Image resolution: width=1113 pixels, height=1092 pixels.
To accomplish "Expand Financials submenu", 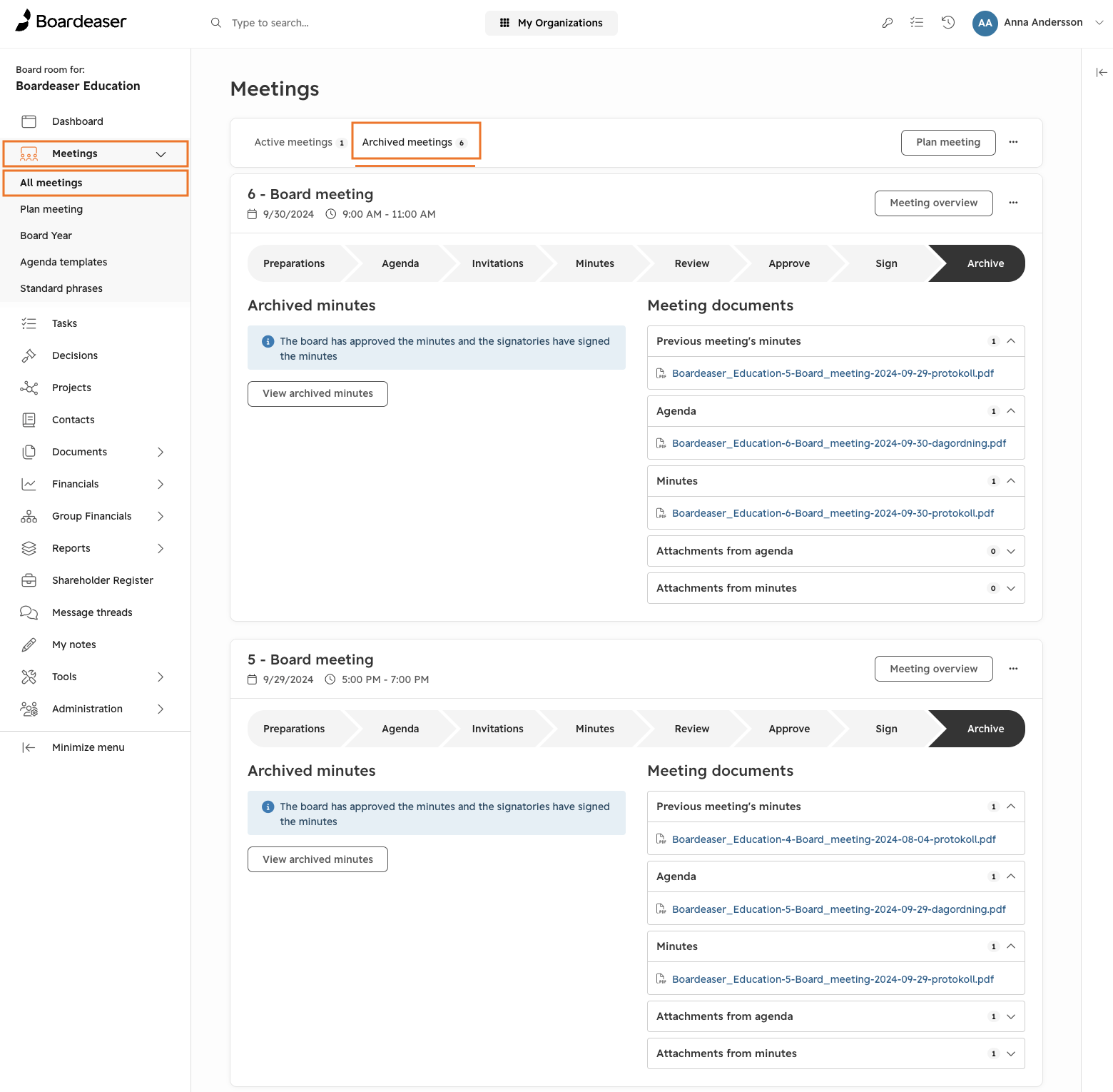I will [x=161, y=484].
